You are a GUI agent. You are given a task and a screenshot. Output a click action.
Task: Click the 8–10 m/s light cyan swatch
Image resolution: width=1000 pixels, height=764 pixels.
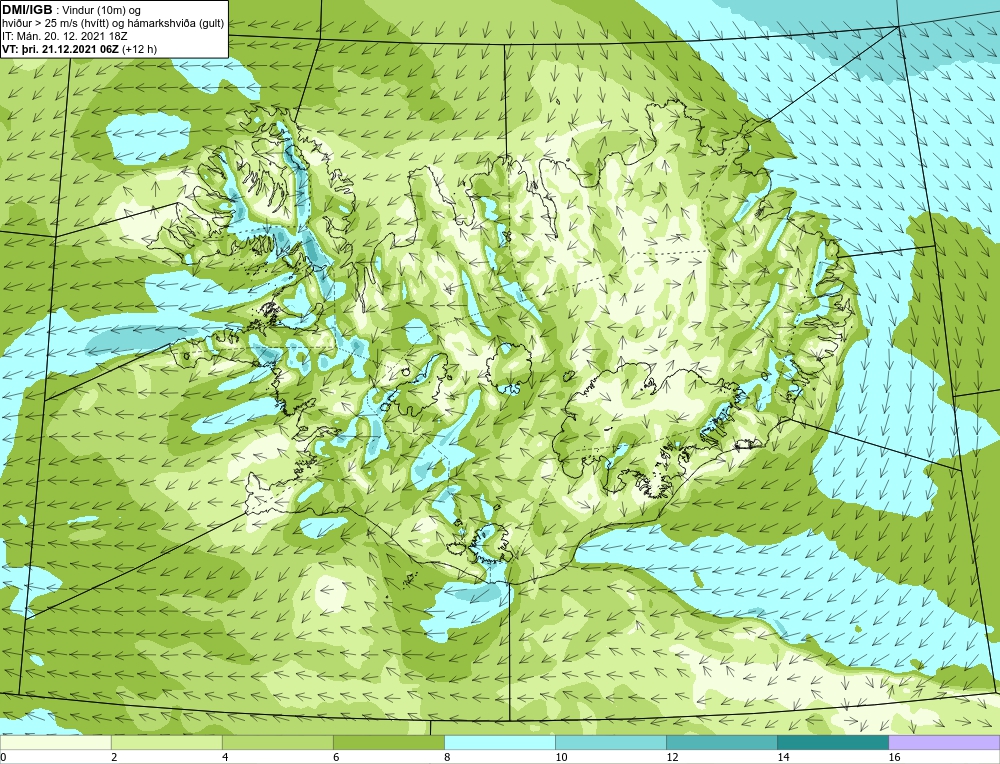click(499, 742)
